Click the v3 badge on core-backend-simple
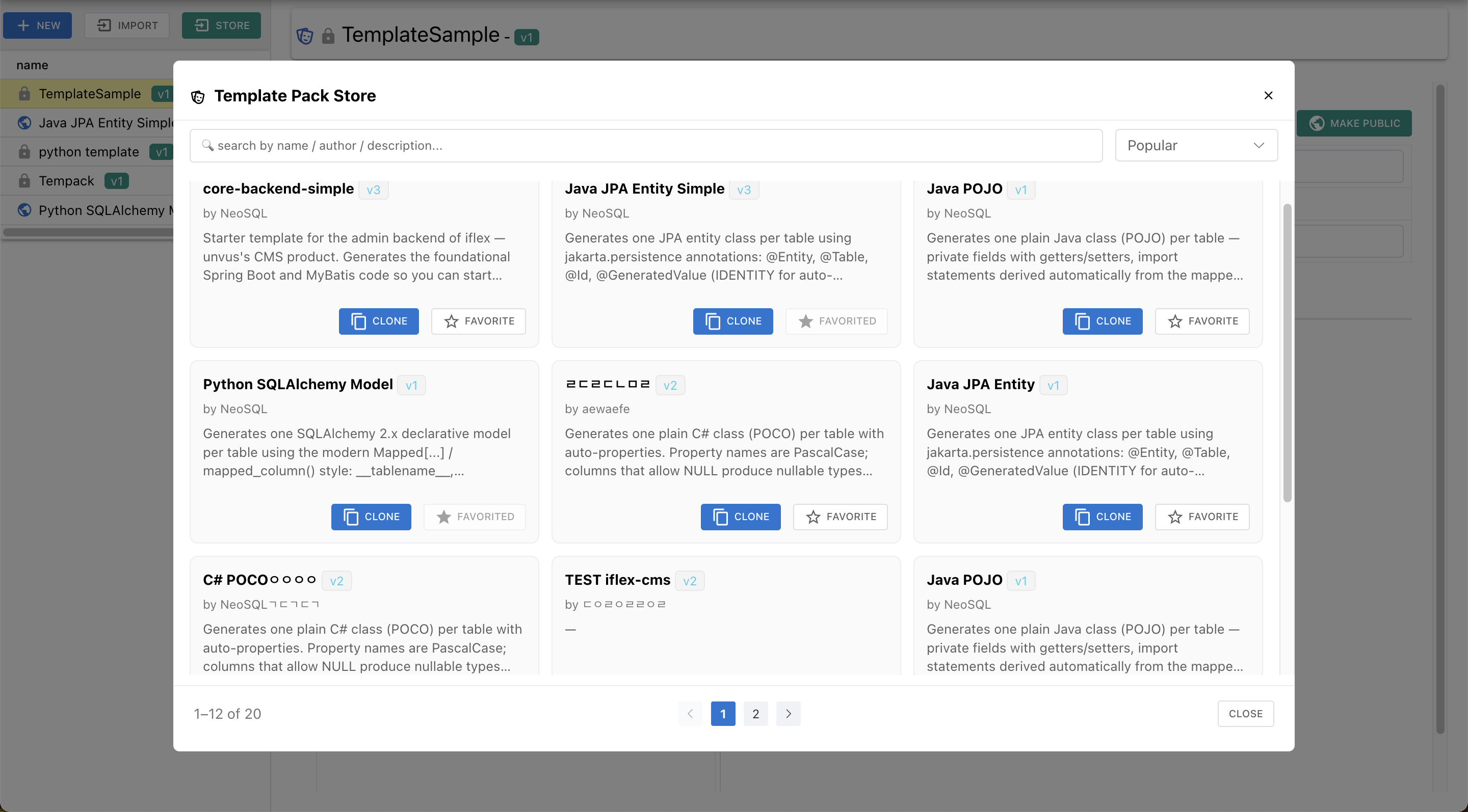Viewport: 1468px width, 812px height. [x=373, y=190]
